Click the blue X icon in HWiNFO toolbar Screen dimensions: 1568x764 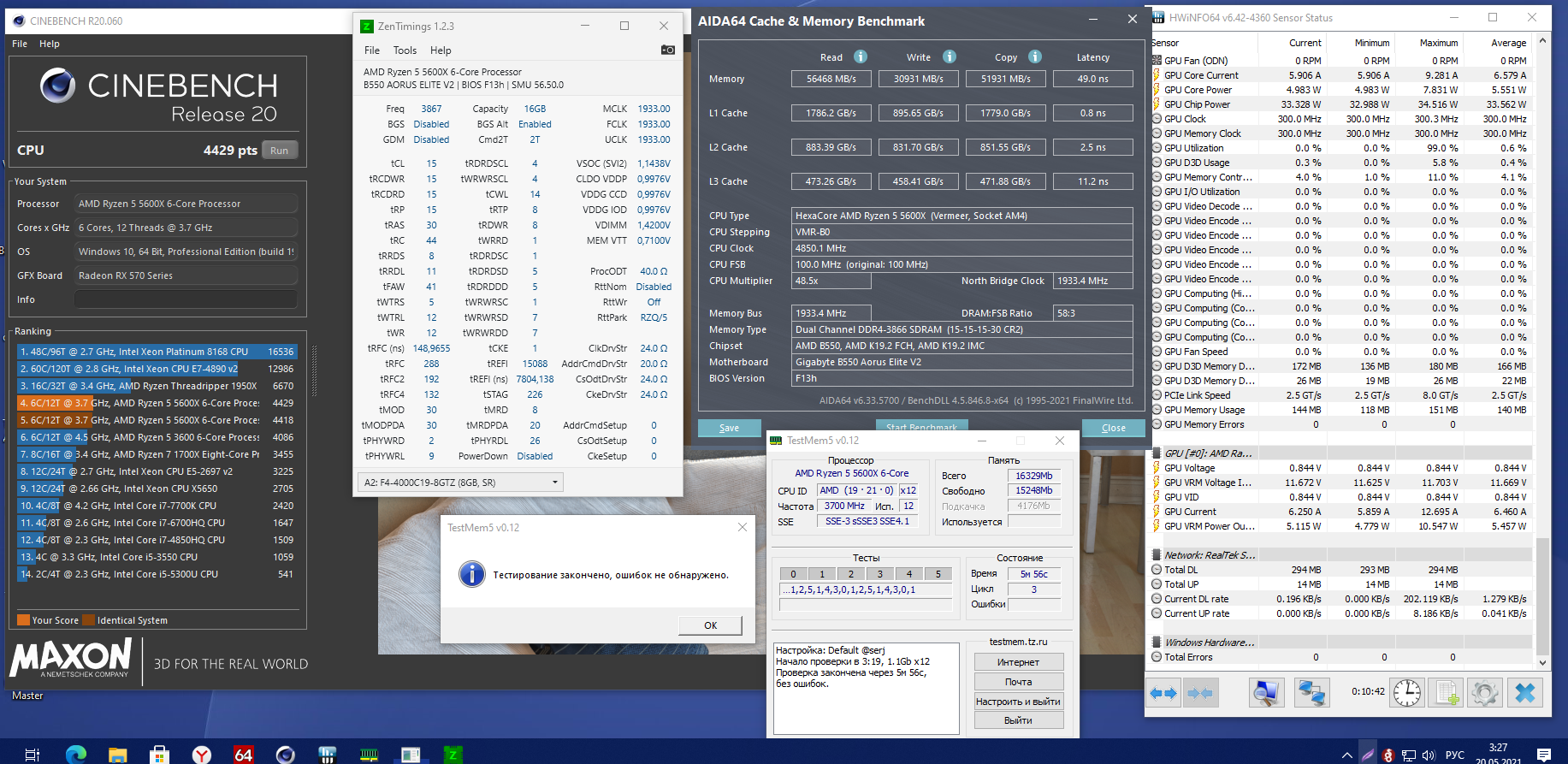pyautogui.click(x=1525, y=693)
